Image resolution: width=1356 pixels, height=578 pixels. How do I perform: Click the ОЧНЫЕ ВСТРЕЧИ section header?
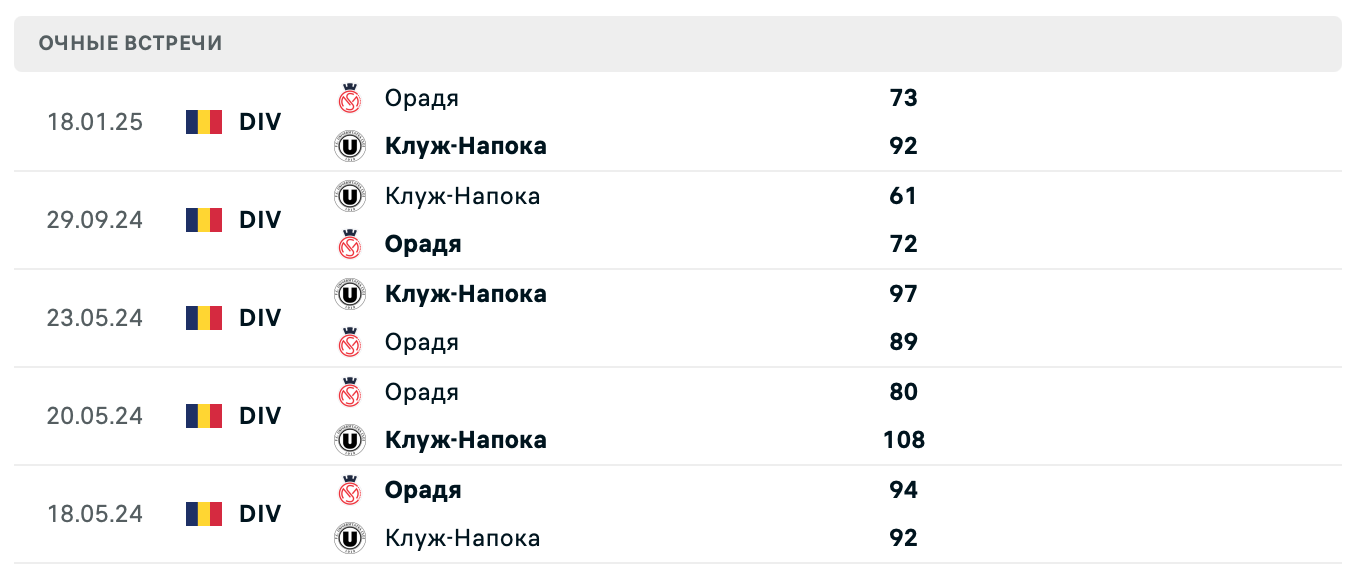point(130,43)
